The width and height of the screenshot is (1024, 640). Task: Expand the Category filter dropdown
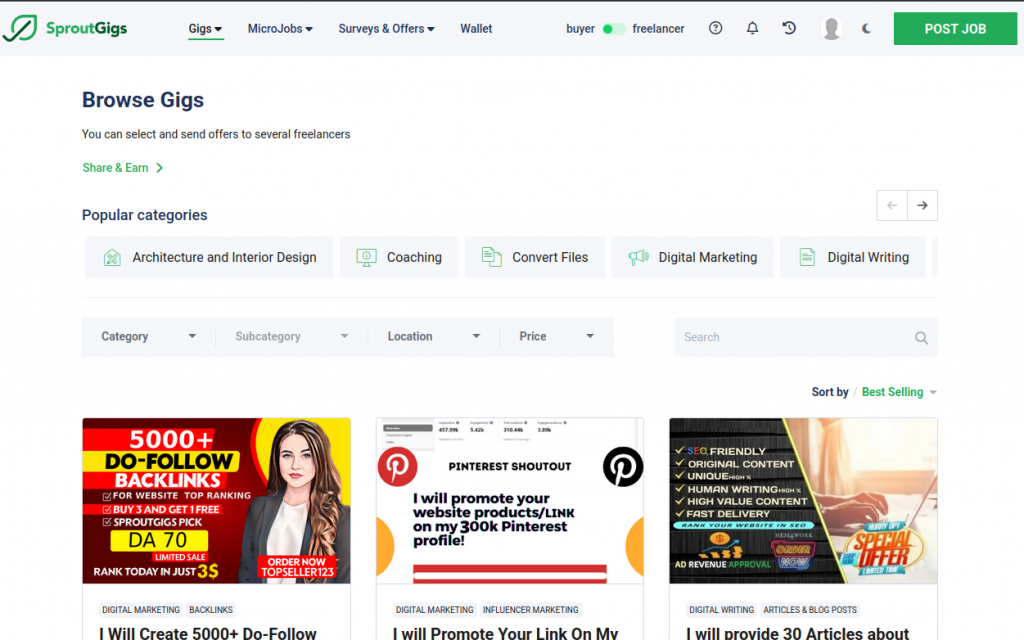pyautogui.click(x=149, y=336)
